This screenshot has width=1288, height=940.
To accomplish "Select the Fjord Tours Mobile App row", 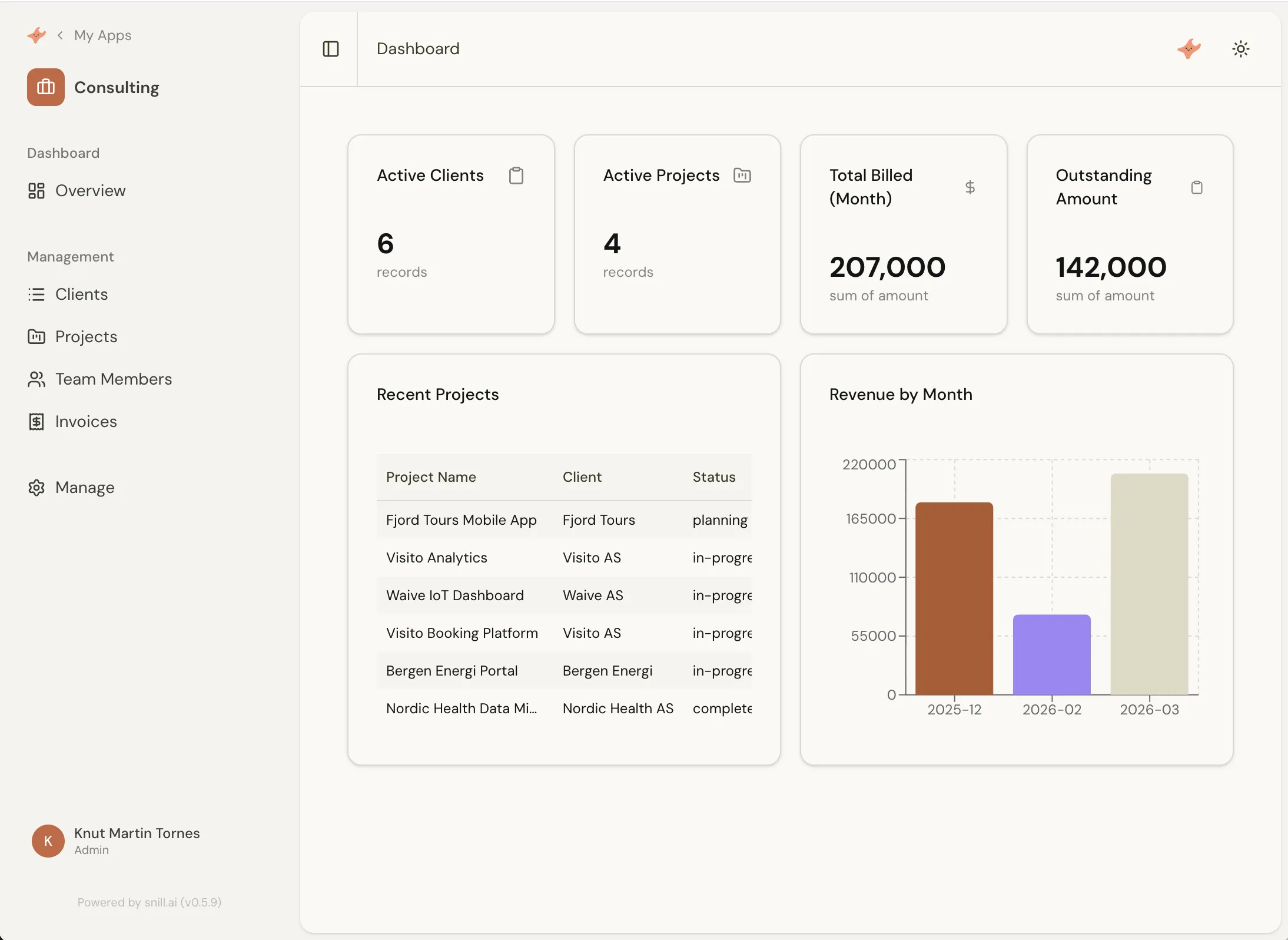I will click(461, 519).
